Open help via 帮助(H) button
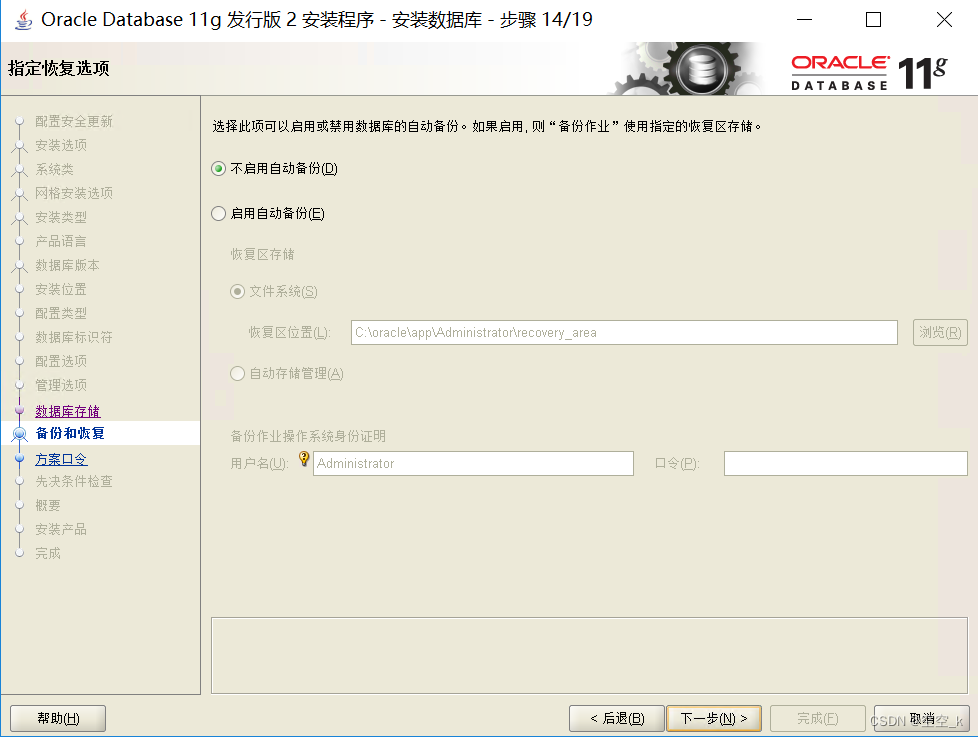978x737 pixels. [x=57, y=718]
